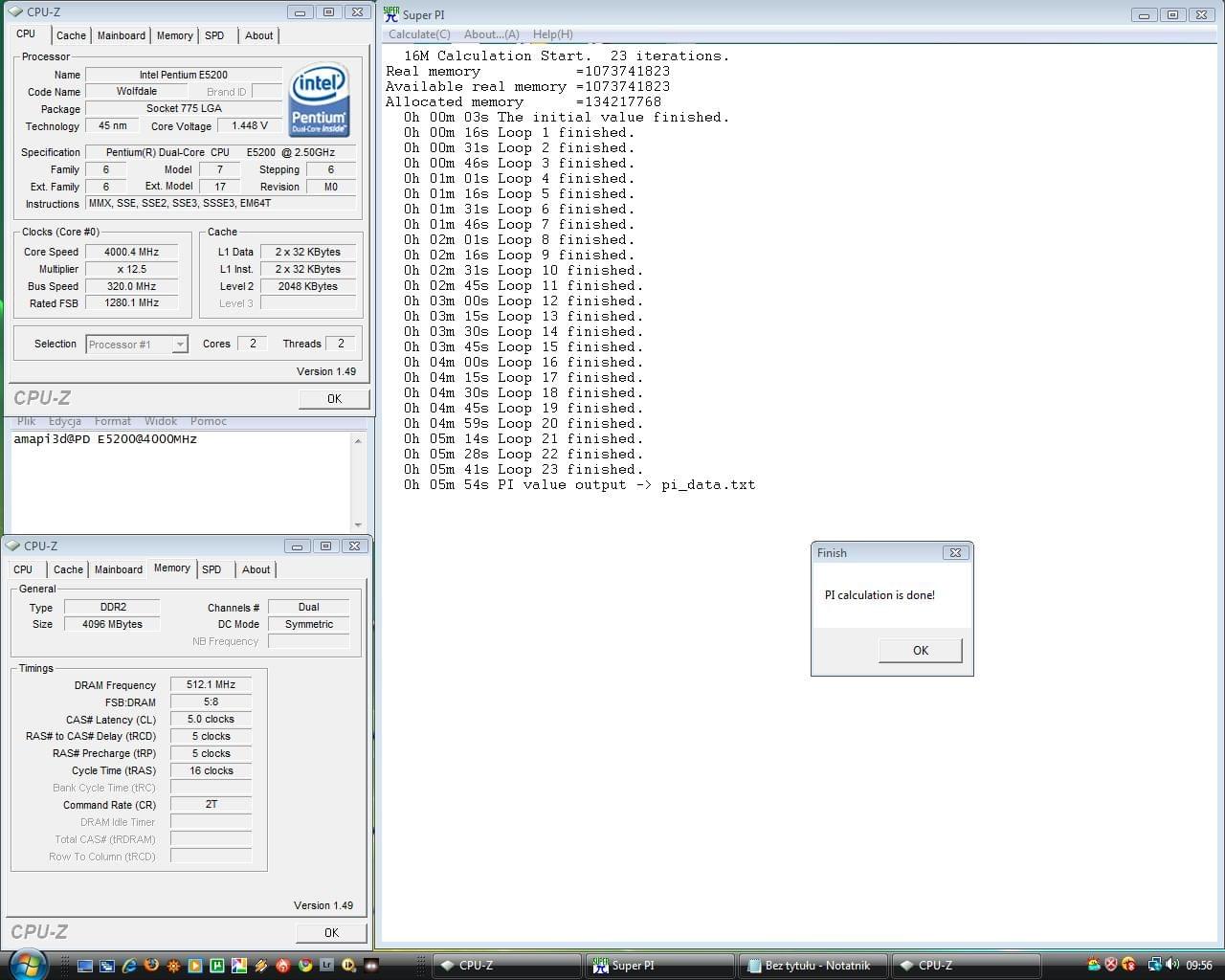The height and width of the screenshot is (980, 1225).
Task: Select CPU tab in bottom CPU-Z window
Action: (23, 569)
